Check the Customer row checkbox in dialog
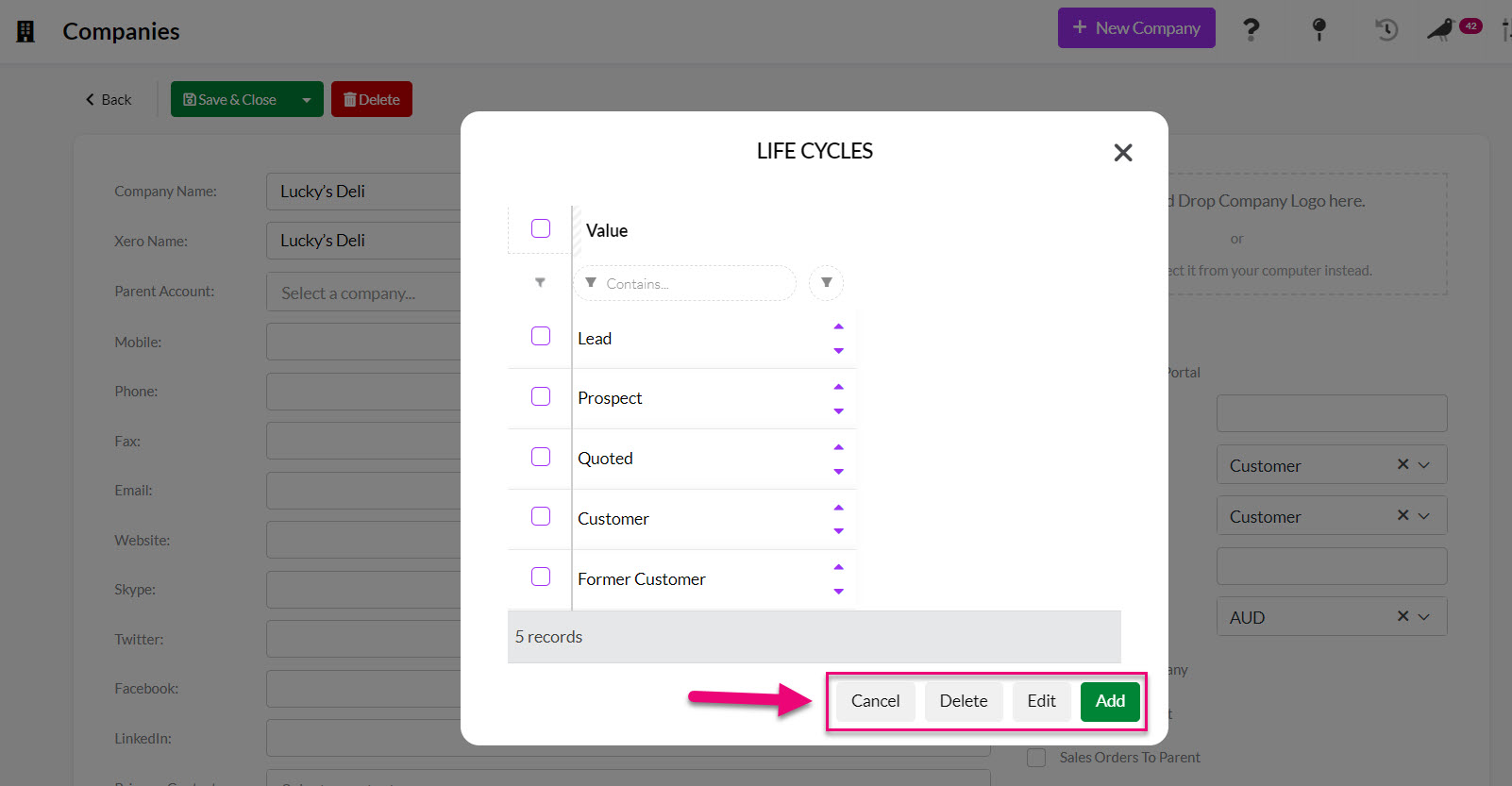This screenshot has width=1512, height=786. click(541, 516)
